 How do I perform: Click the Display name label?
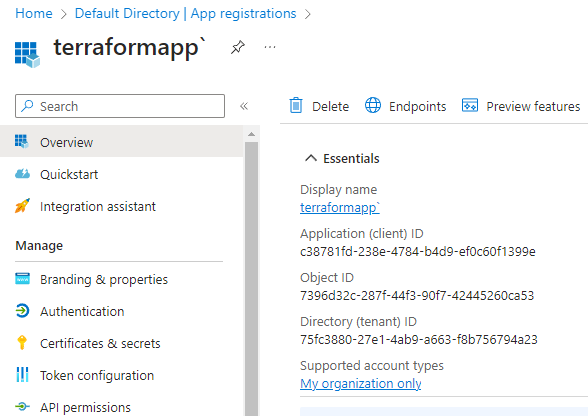tap(338, 189)
